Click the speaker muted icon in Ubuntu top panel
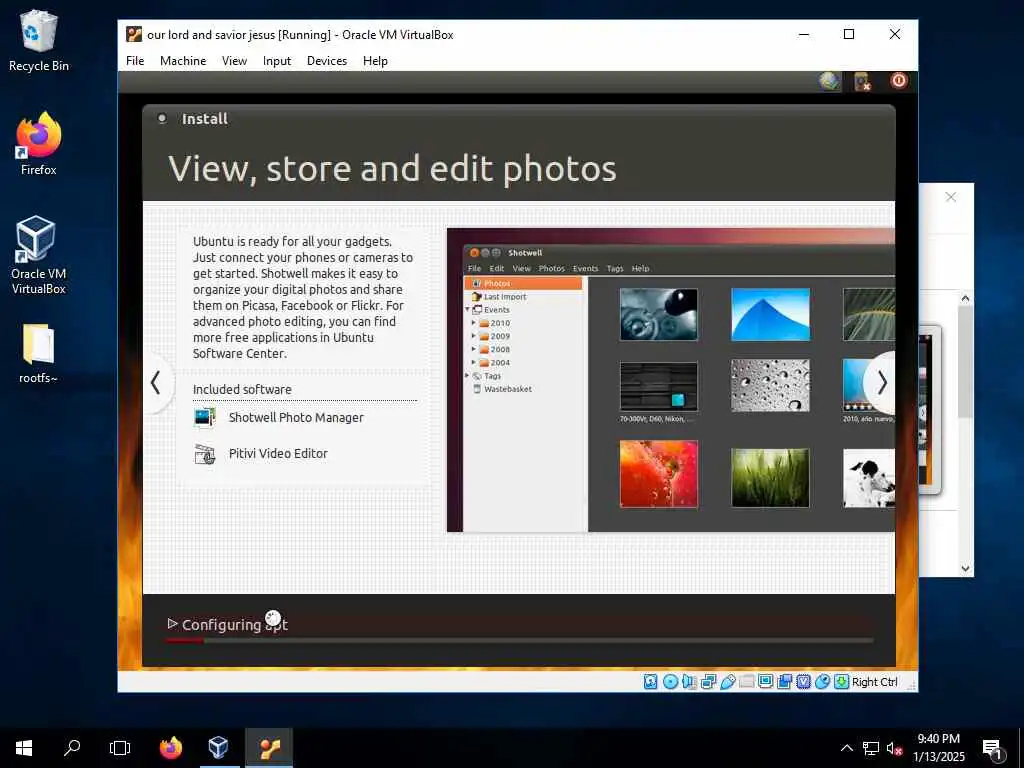The image size is (1024, 768). point(863,82)
